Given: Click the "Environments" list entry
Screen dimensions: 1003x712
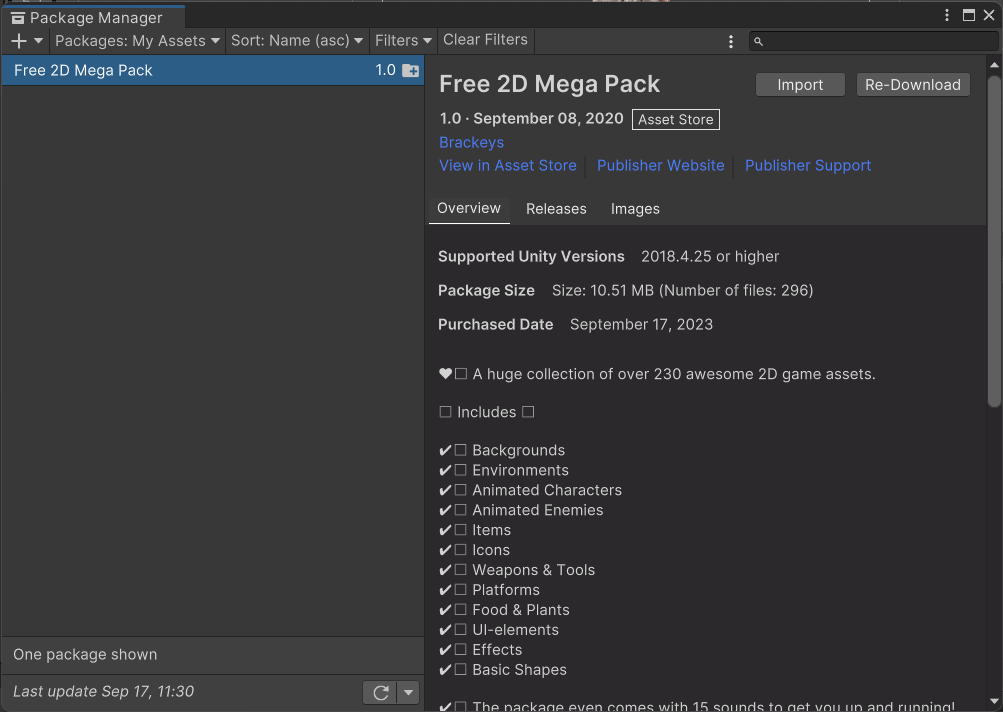Looking at the screenshot, I should coord(520,470).
